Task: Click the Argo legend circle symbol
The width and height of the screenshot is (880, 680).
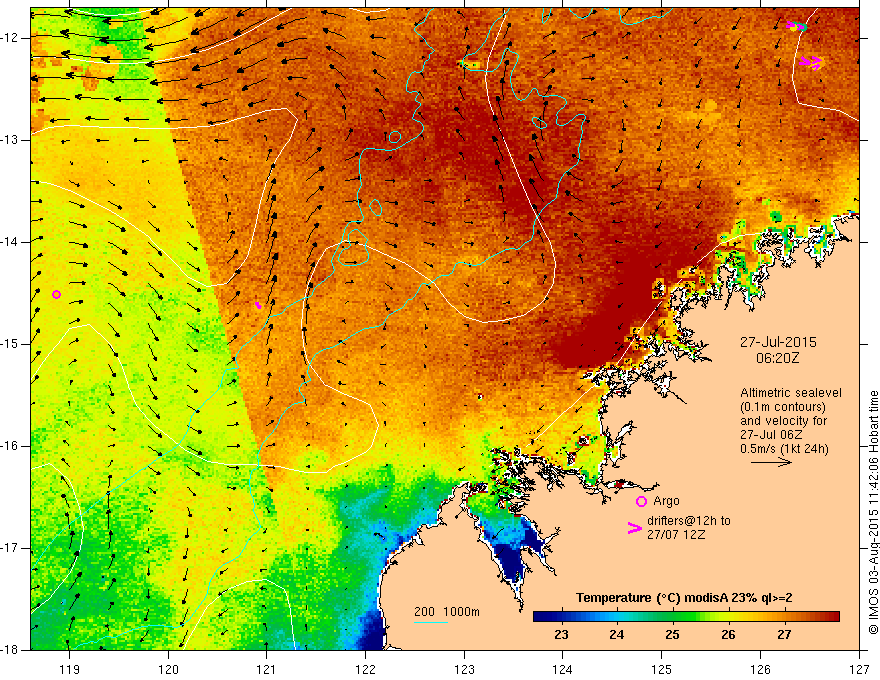Action: tap(641, 501)
